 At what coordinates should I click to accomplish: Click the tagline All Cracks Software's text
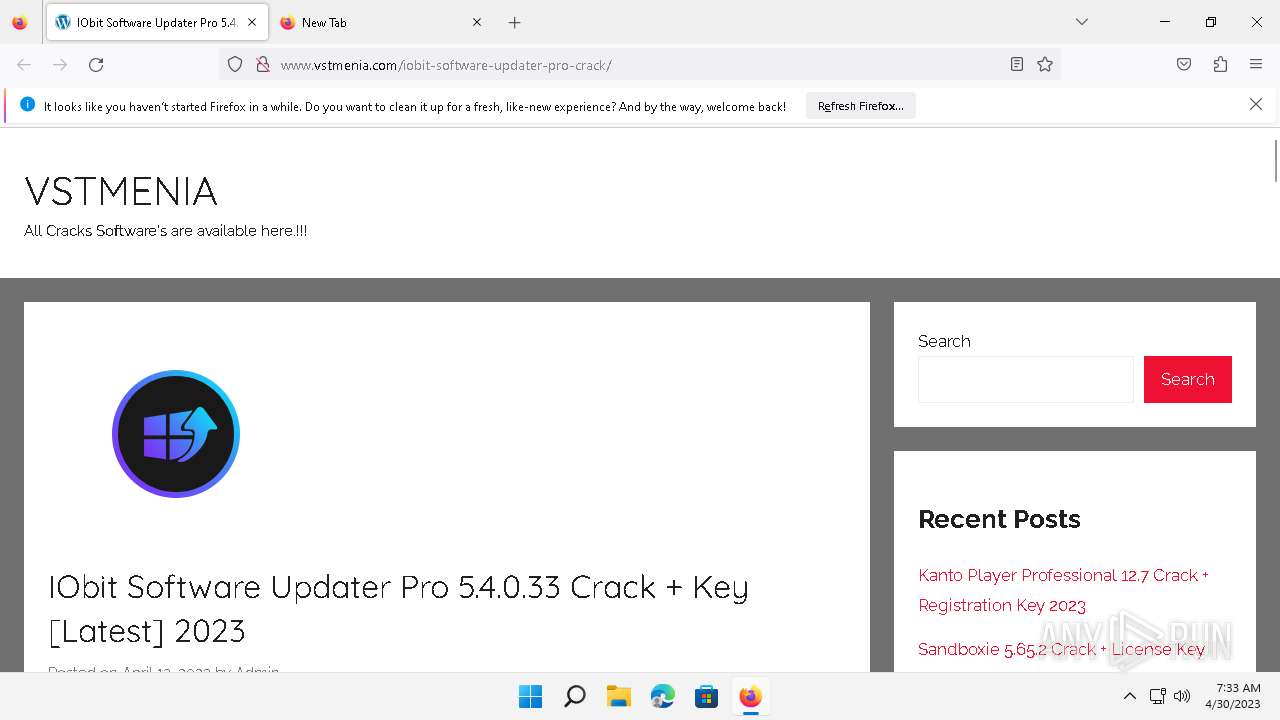coord(165,231)
